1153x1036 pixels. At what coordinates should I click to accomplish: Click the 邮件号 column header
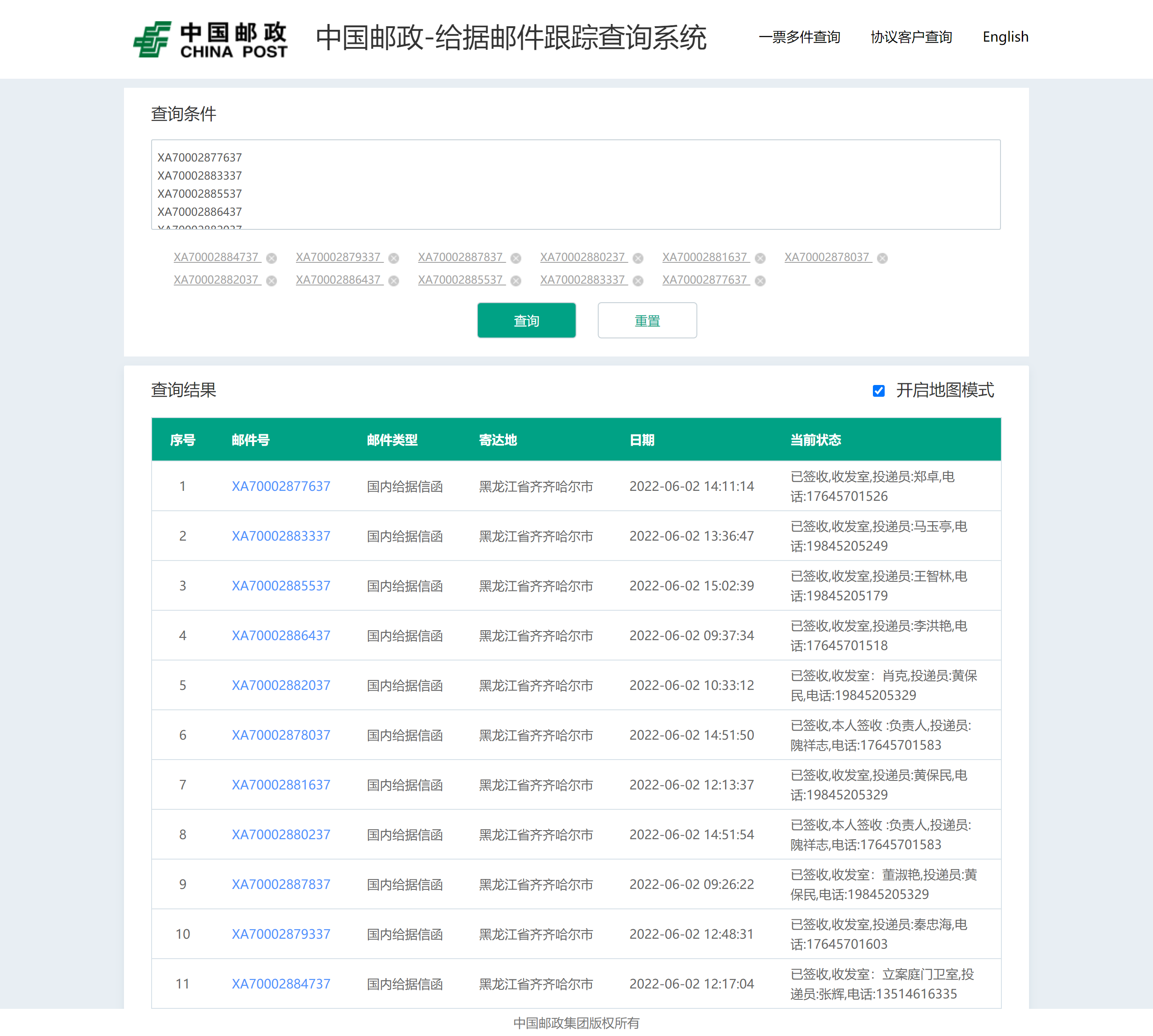(251, 440)
